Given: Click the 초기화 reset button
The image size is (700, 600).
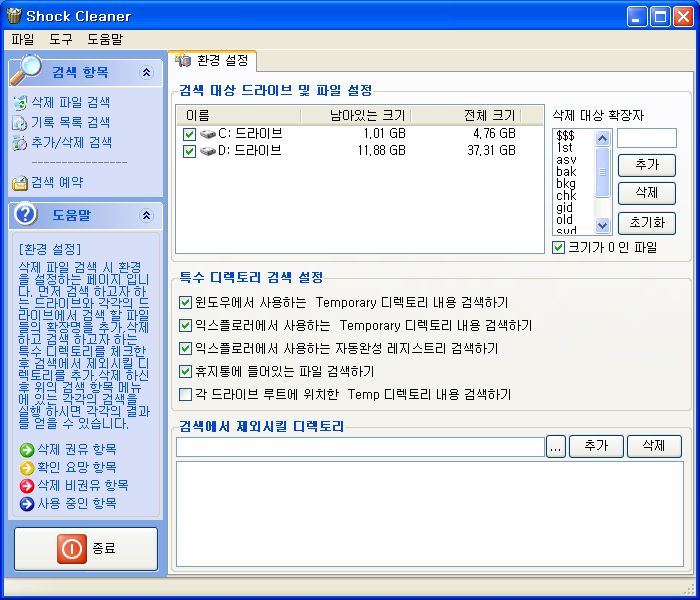Looking at the screenshot, I should point(647,223).
